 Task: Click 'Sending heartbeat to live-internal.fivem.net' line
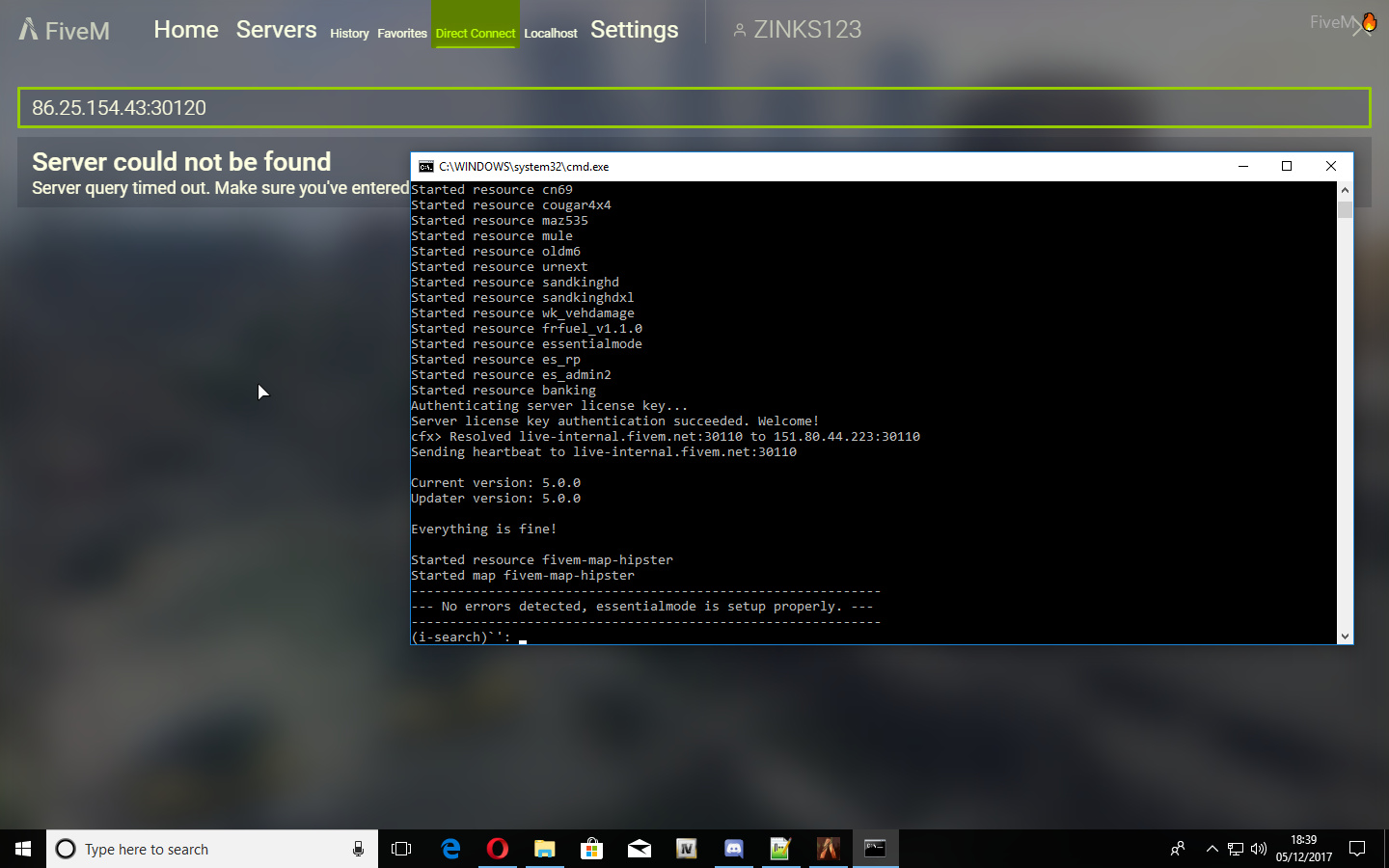pyautogui.click(x=604, y=451)
